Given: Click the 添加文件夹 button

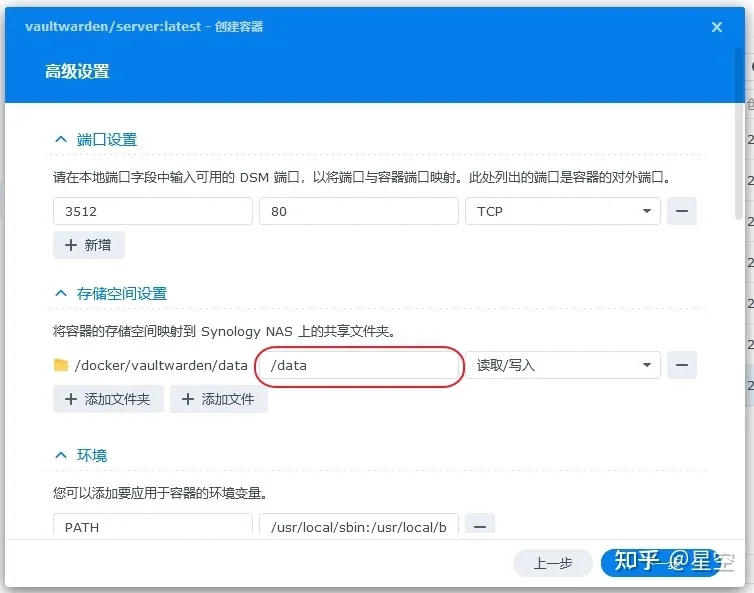Looking at the screenshot, I should pos(108,399).
